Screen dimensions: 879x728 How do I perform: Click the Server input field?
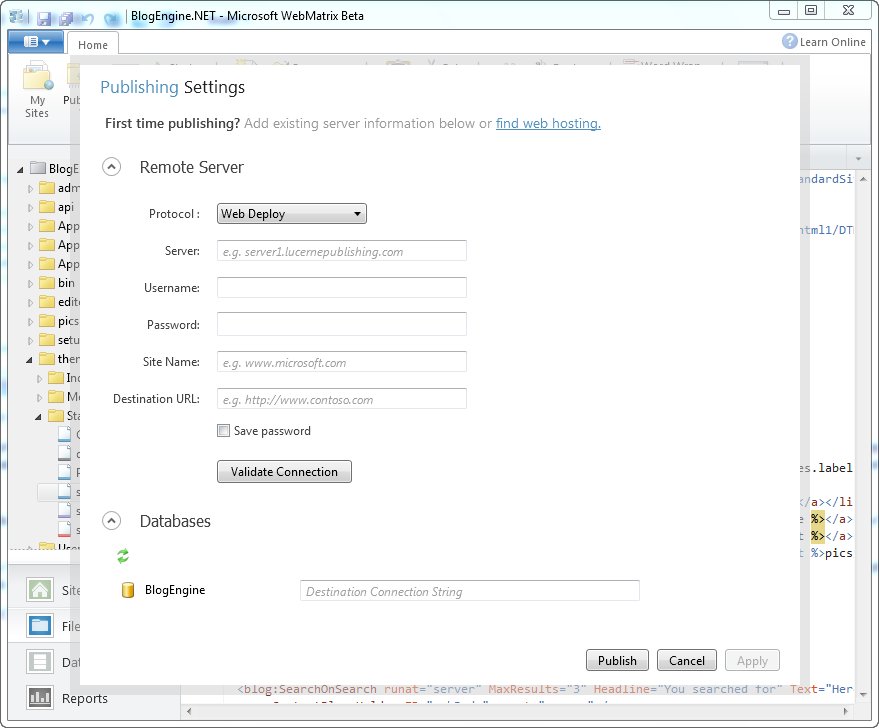(x=342, y=251)
